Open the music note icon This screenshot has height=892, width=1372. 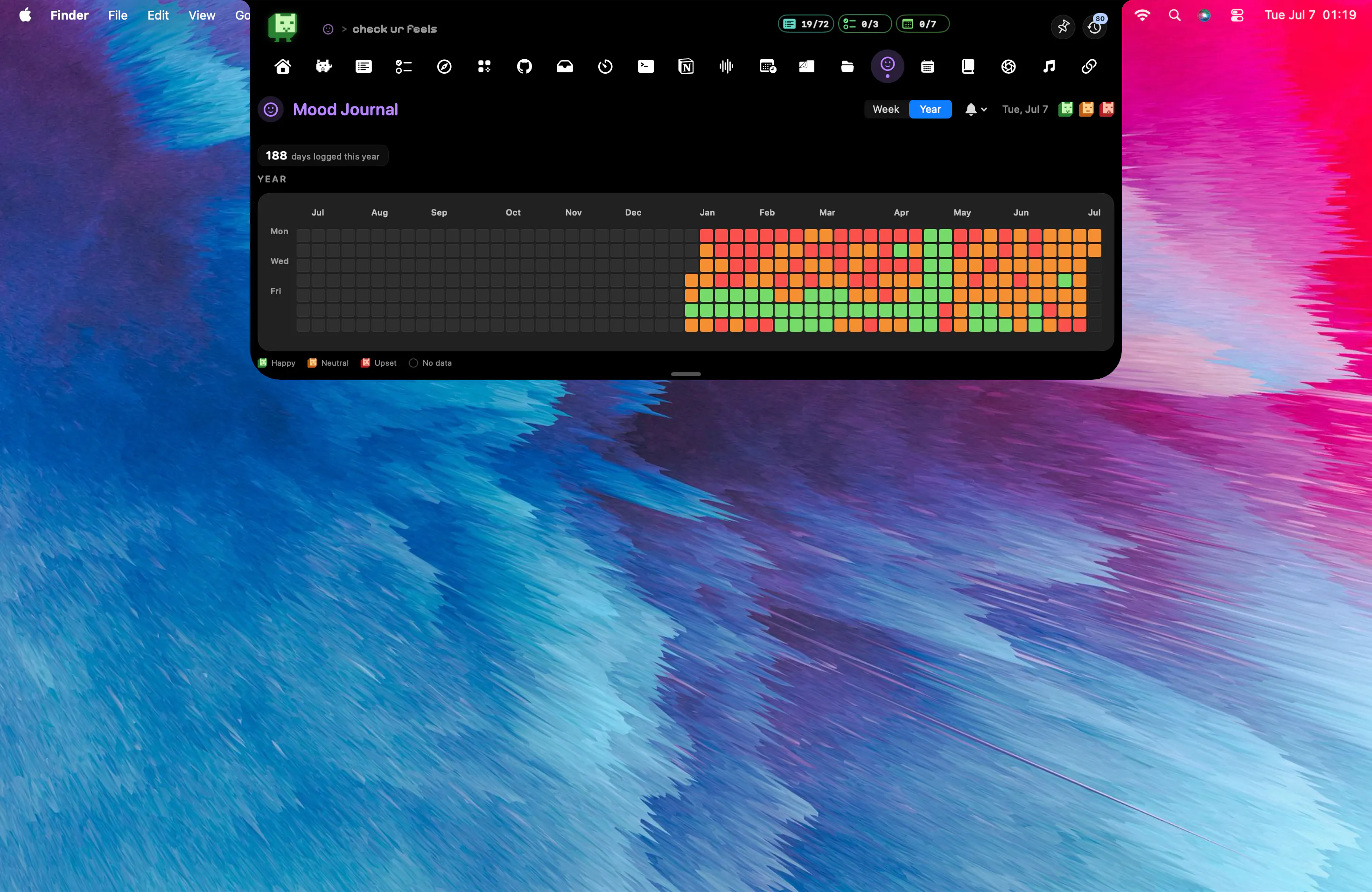pos(1049,66)
